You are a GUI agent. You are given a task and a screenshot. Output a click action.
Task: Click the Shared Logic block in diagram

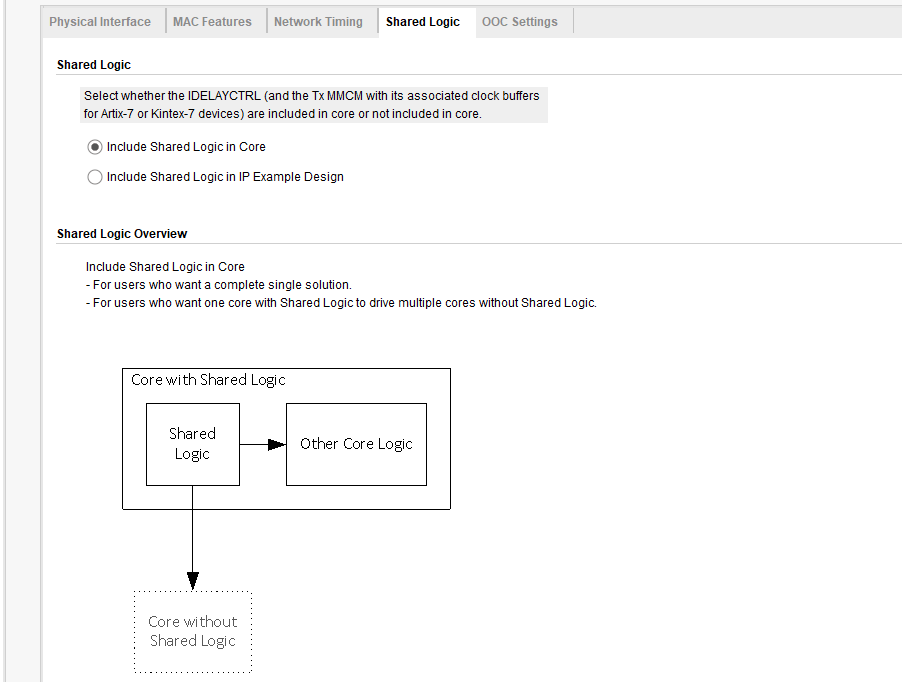click(192, 444)
